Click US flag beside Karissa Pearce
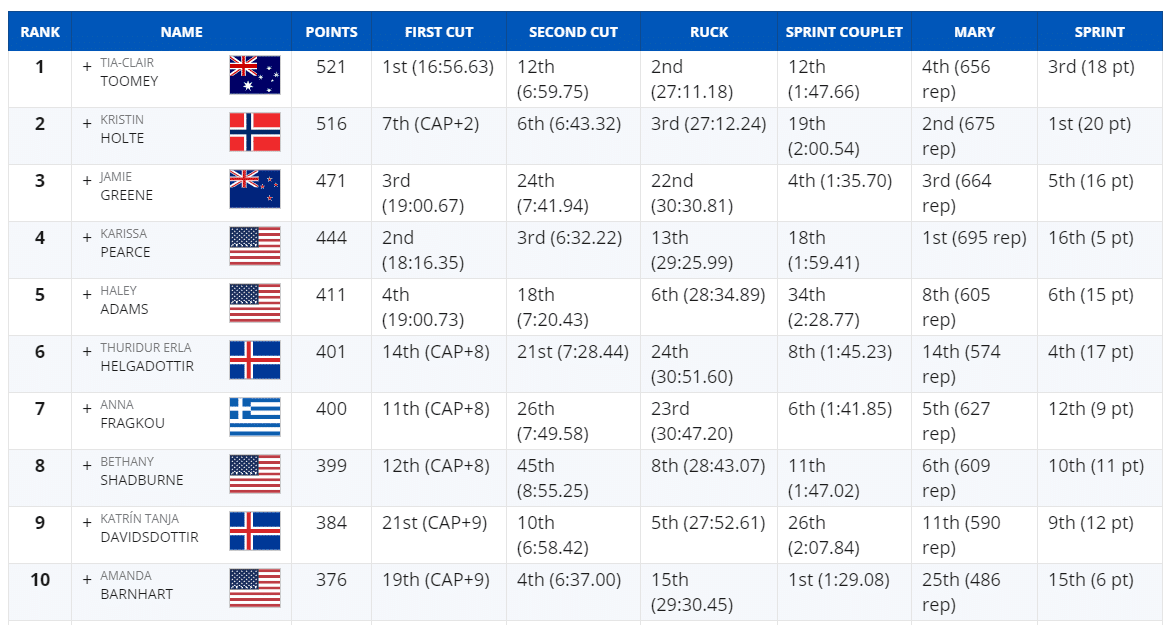Screen dimensions: 1168x625 coord(255,246)
